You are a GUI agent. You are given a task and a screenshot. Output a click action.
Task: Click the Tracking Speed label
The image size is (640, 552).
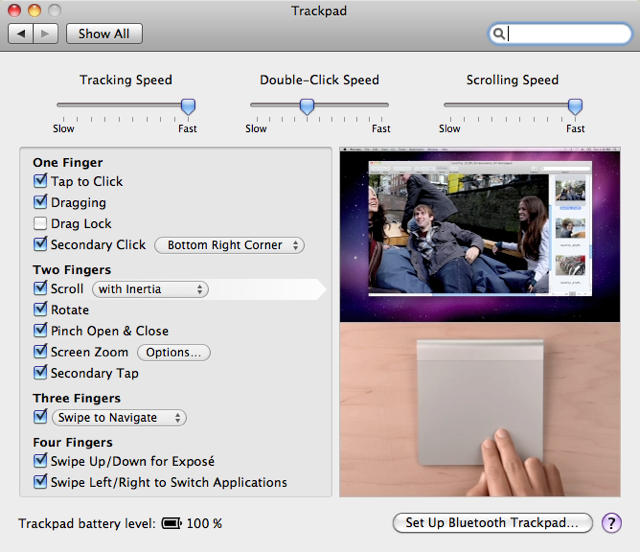pos(126,80)
